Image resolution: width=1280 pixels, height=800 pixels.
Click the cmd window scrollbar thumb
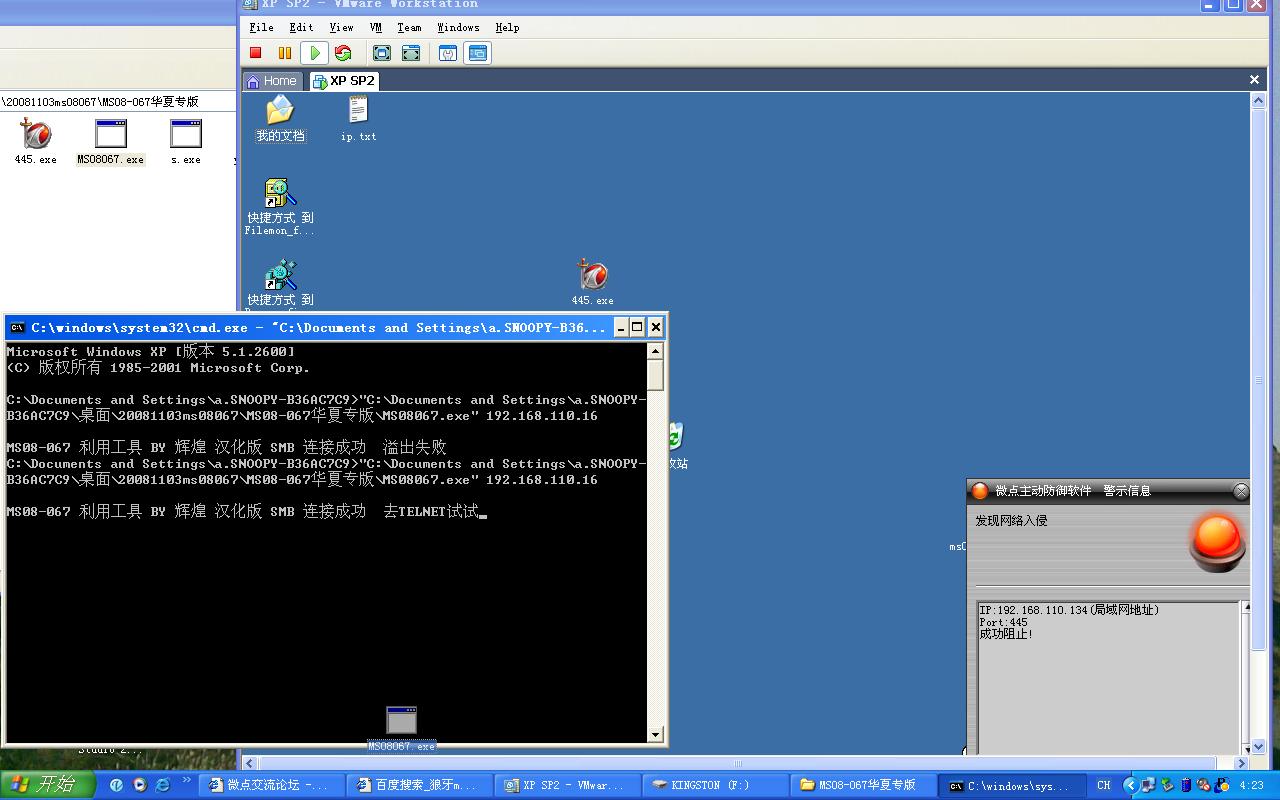655,375
